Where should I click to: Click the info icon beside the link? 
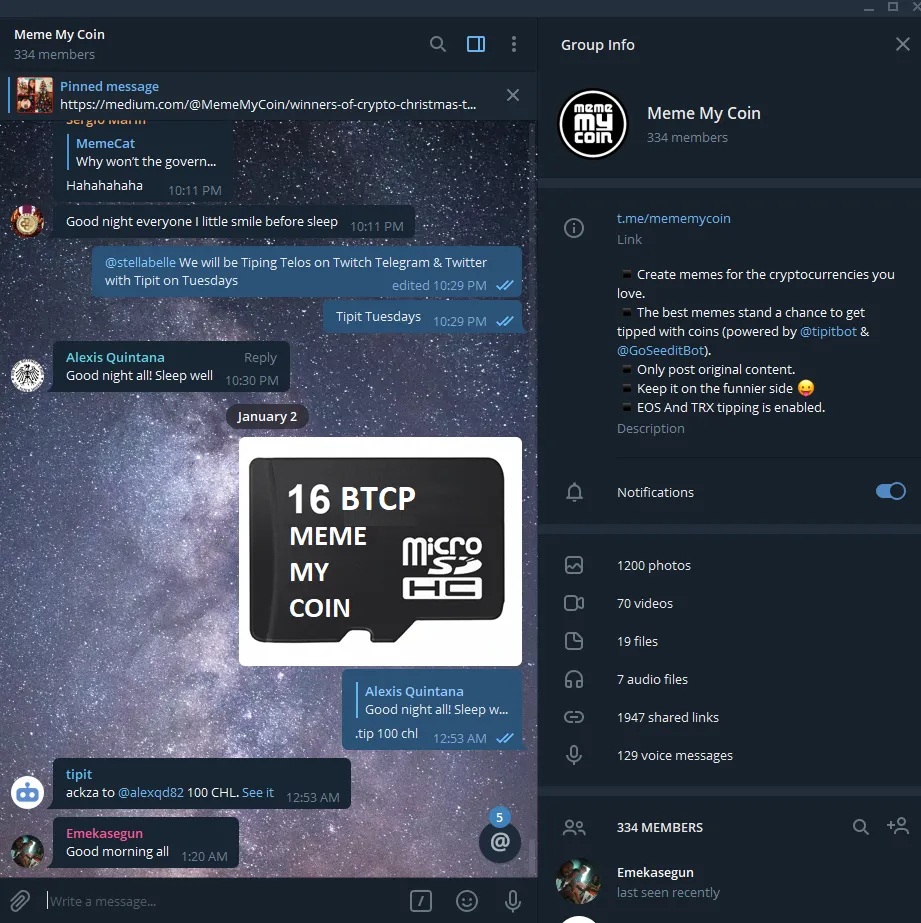pyautogui.click(x=574, y=228)
